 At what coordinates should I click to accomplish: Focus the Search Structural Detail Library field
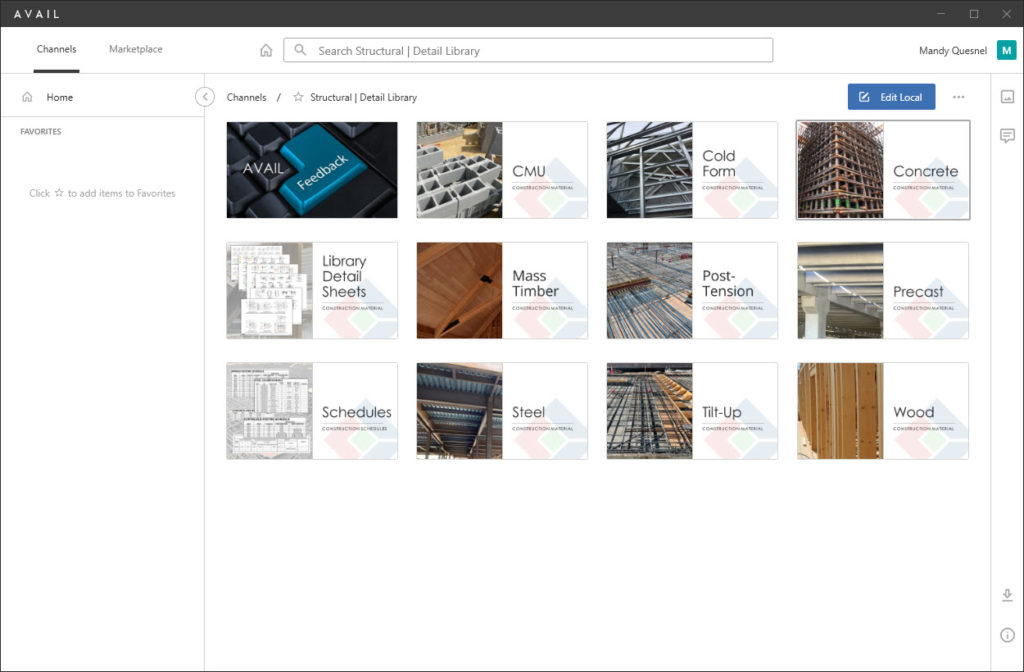(528, 50)
